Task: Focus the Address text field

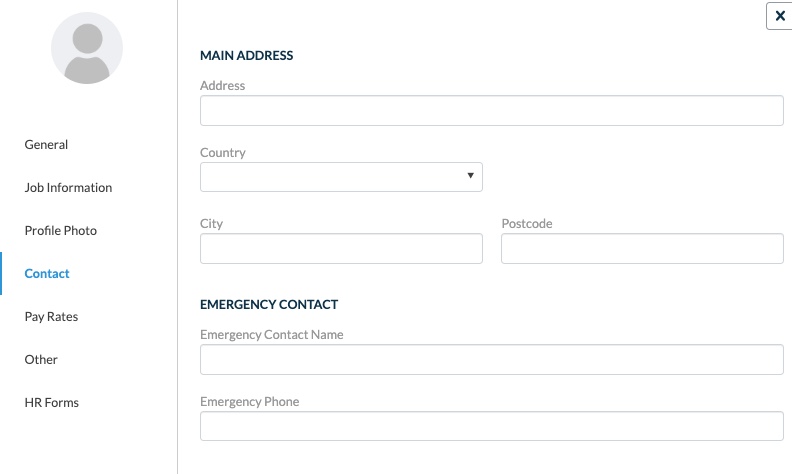Action: [x=491, y=111]
